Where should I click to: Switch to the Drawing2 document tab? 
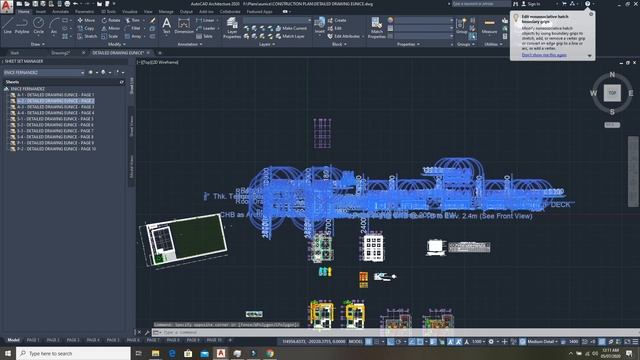(61, 53)
